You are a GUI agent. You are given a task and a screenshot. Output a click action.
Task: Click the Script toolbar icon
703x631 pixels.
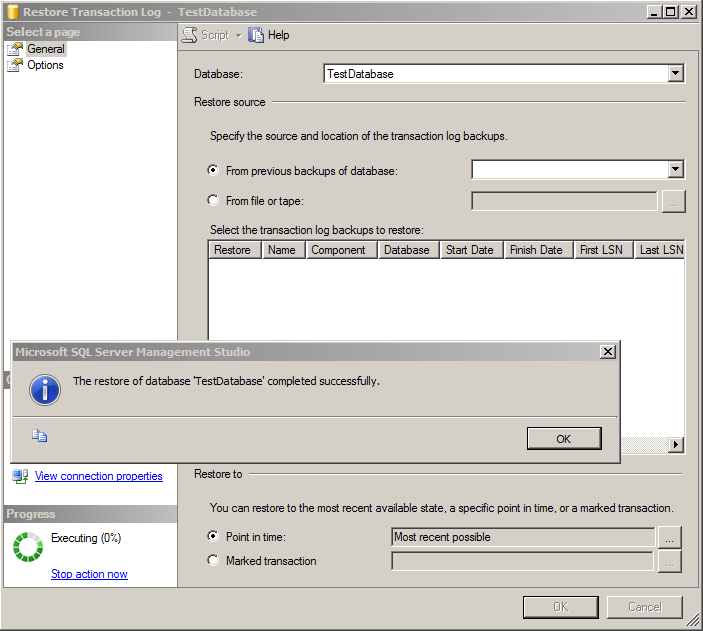[x=190, y=35]
